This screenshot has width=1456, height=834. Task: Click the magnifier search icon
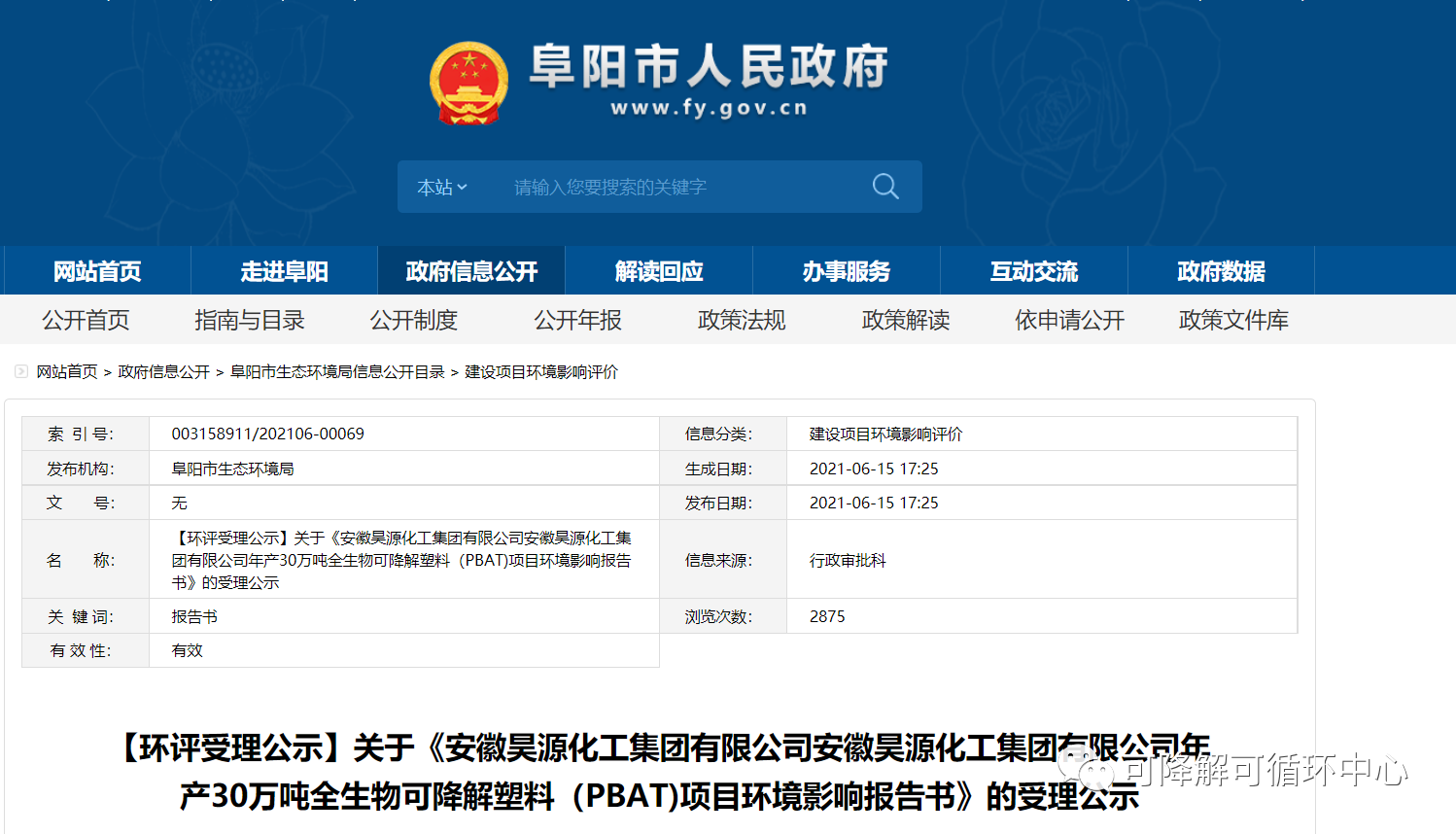tap(885, 187)
